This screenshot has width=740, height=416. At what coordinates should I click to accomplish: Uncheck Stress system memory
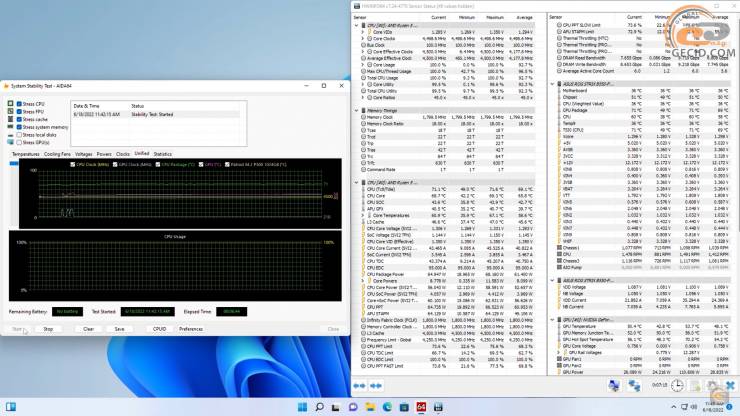tap(19, 127)
